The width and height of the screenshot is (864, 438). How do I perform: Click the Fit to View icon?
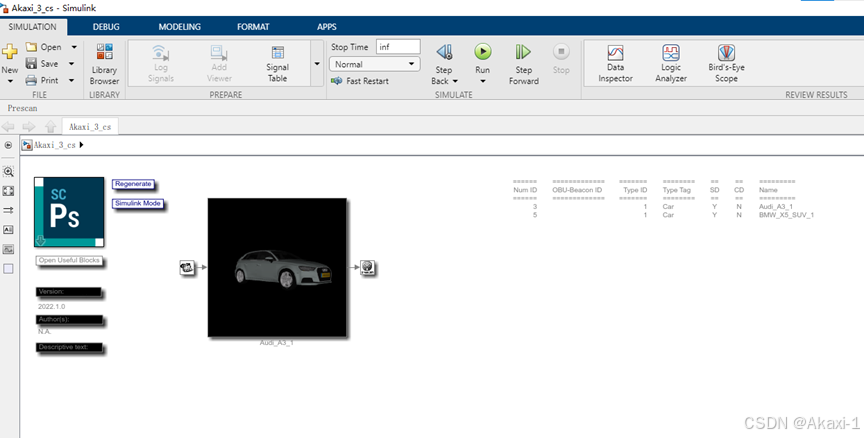pyautogui.click(x=8, y=191)
